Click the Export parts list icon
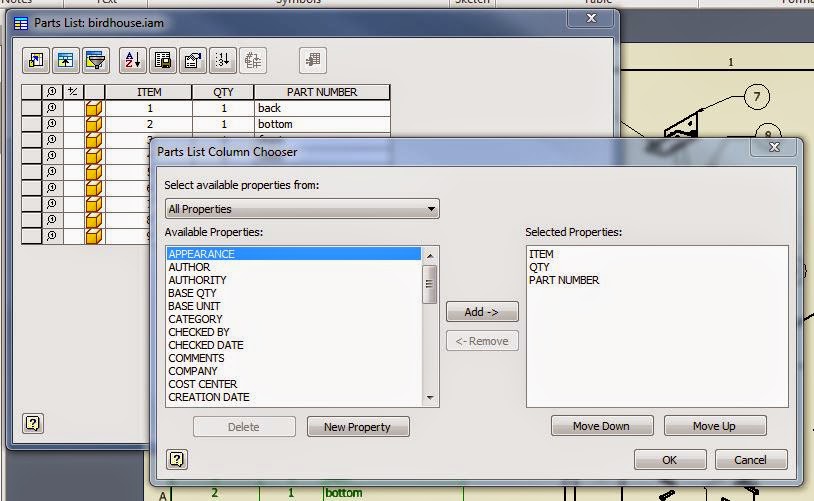The width and height of the screenshot is (814, 501). [163, 61]
